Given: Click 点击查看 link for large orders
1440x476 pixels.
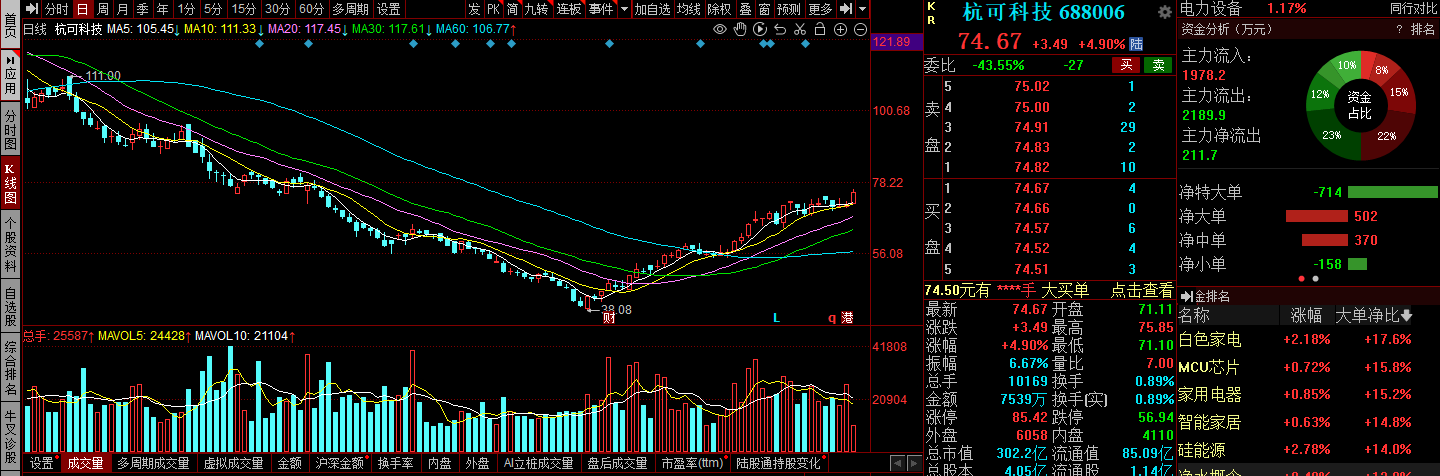Looking at the screenshot, I should tap(1141, 290).
